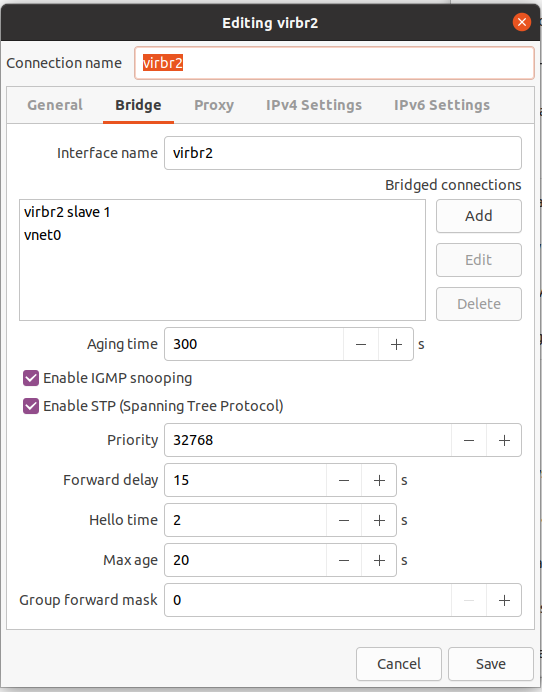Screen dimensions: 542x692
Task: Click the Interface name input field
Action: click(343, 153)
